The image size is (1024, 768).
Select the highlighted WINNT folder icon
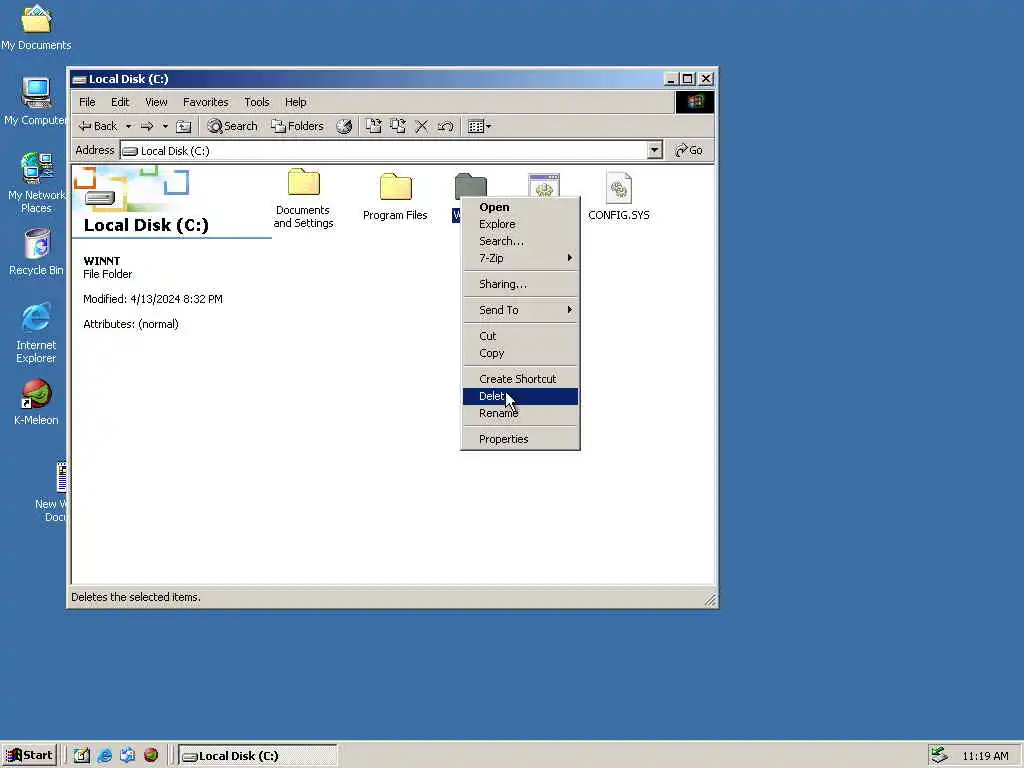tap(471, 186)
